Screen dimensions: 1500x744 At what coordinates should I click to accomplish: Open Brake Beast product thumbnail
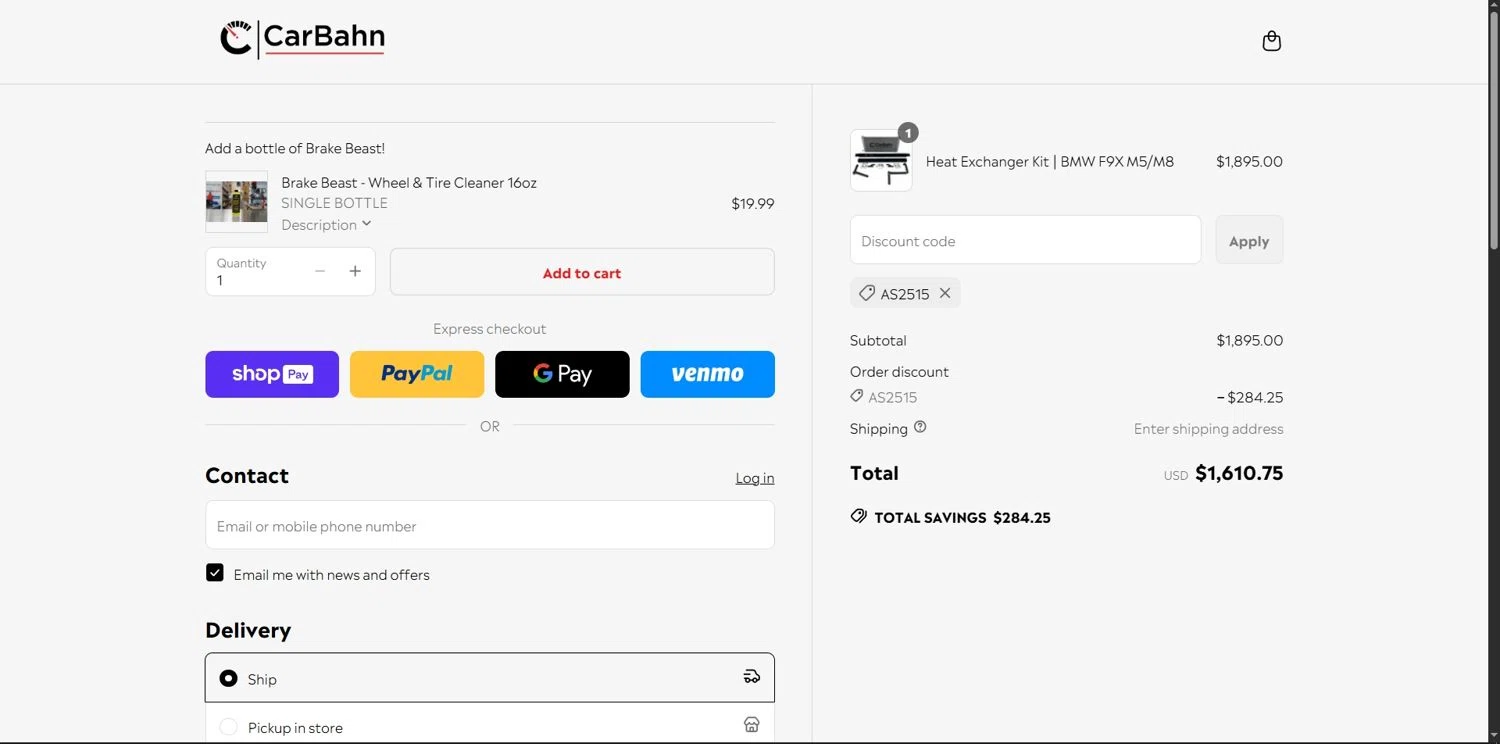tap(236, 201)
